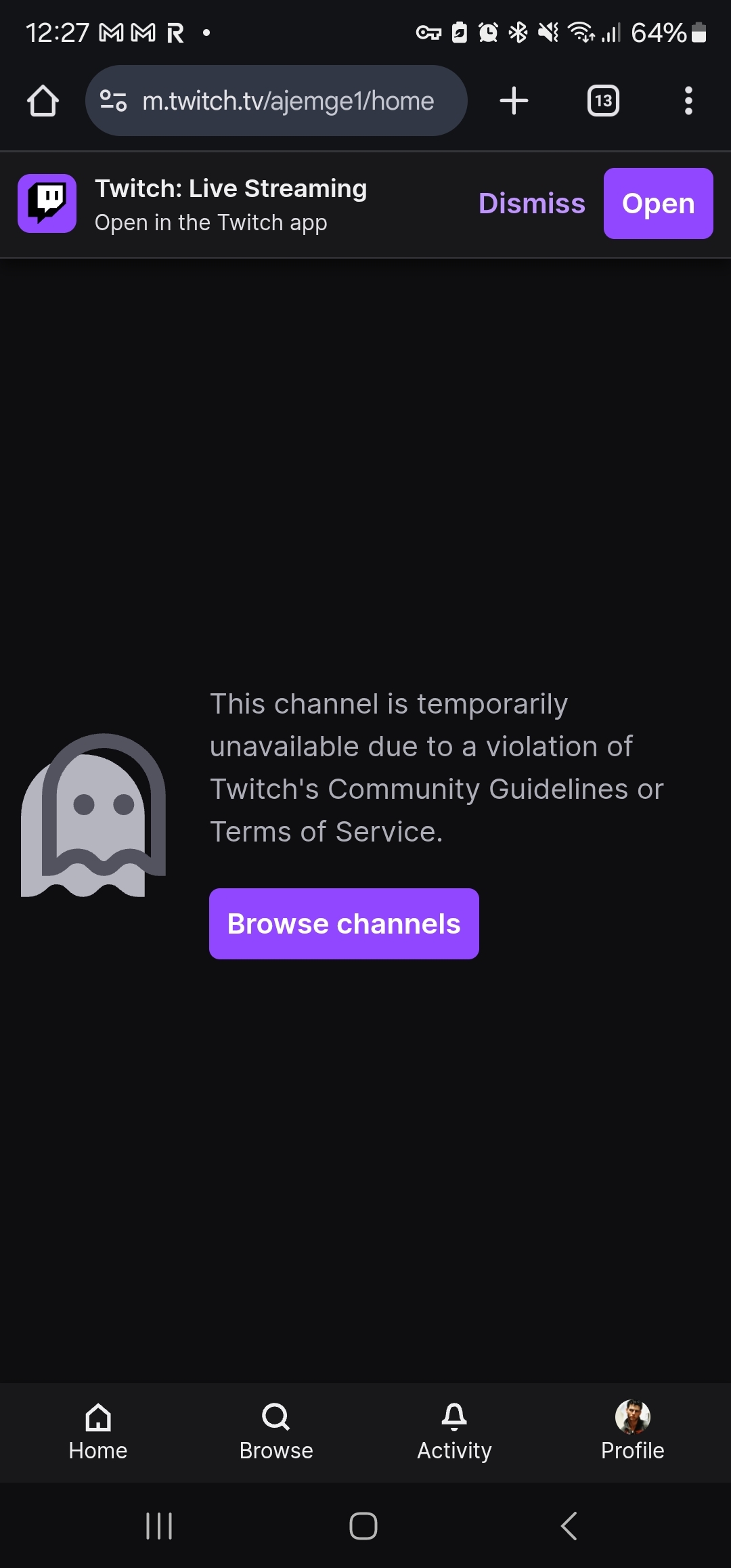The height and width of the screenshot is (1568, 731).
Task: Click the Browse channels button
Action: [x=344, y=923]
